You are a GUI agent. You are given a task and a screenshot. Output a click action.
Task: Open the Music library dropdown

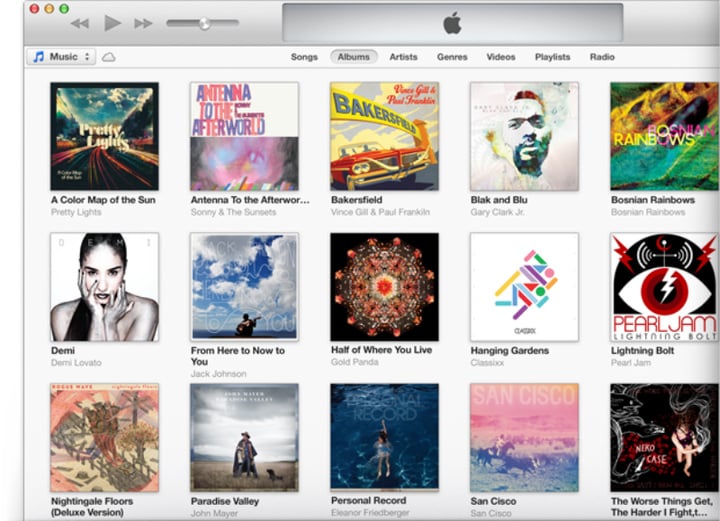coord(61,57)
